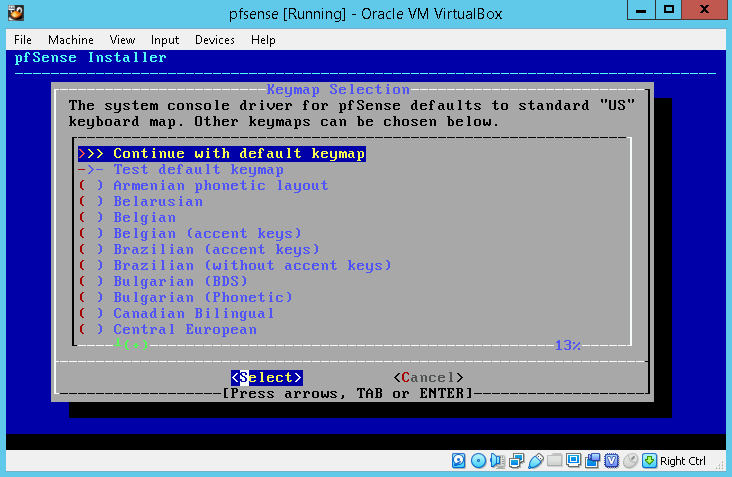Screen dimensions: 732x477
Task: Click the display settings status icon
Action: (573, 461)
